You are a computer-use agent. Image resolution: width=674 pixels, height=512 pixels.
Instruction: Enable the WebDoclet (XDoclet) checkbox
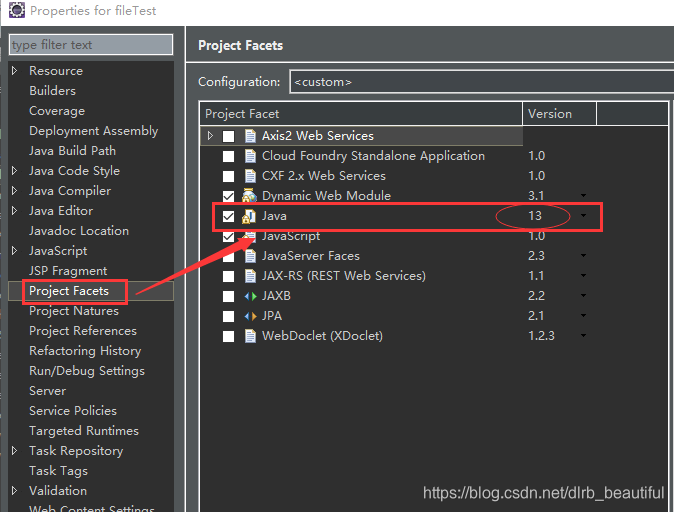228,336
